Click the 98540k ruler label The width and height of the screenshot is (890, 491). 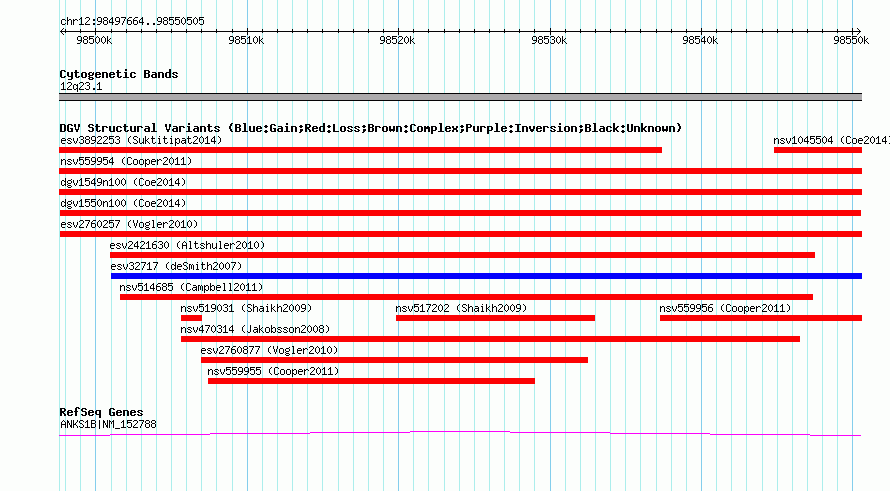(x=700, y=40)
